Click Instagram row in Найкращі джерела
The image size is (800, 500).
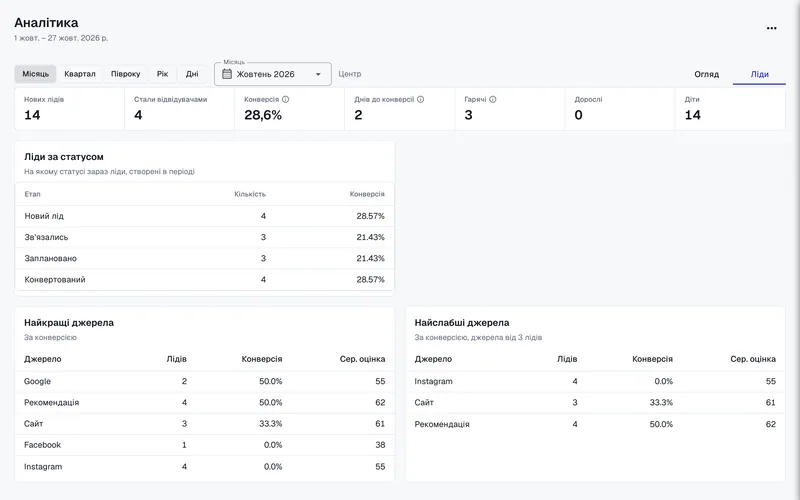tap(205, 466)
